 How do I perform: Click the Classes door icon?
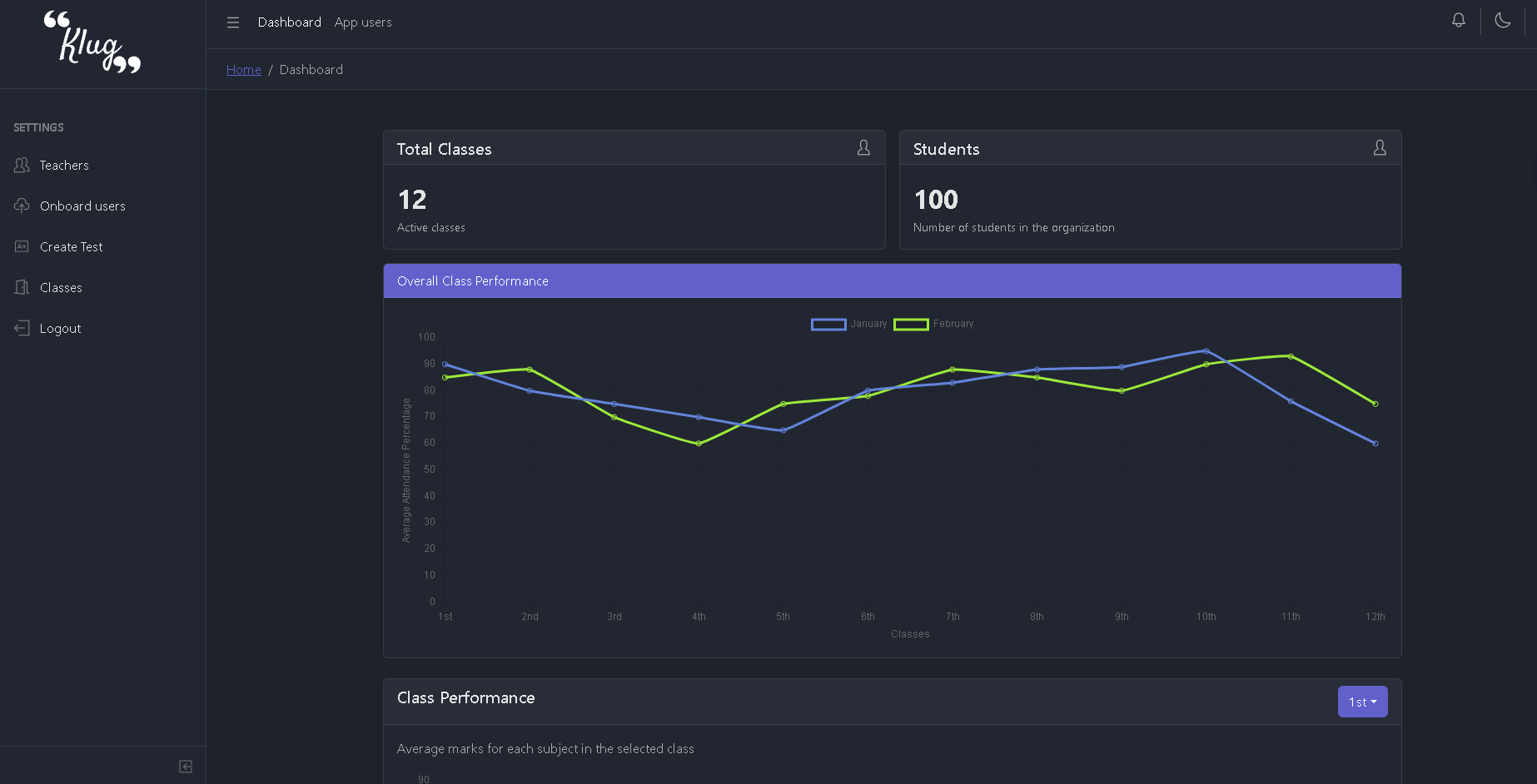tap(22, 287)
